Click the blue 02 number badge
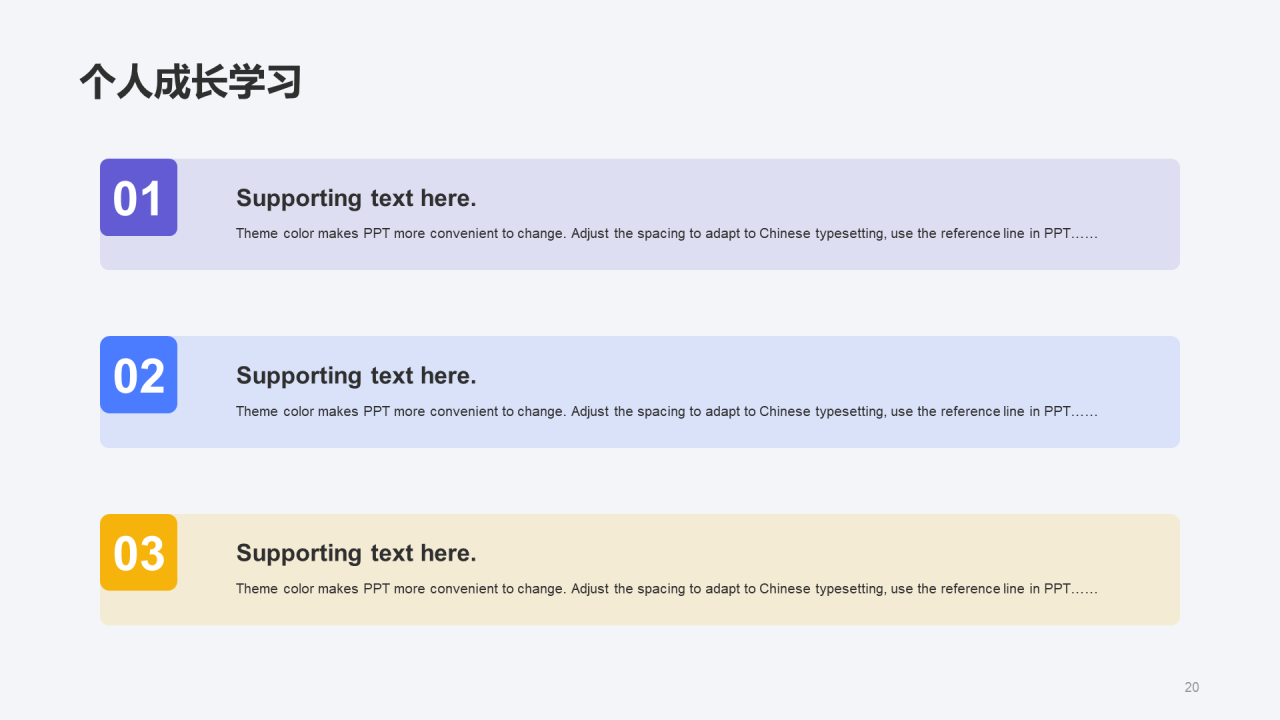Viewport: 1280px width, 720px height. [139, 375]
